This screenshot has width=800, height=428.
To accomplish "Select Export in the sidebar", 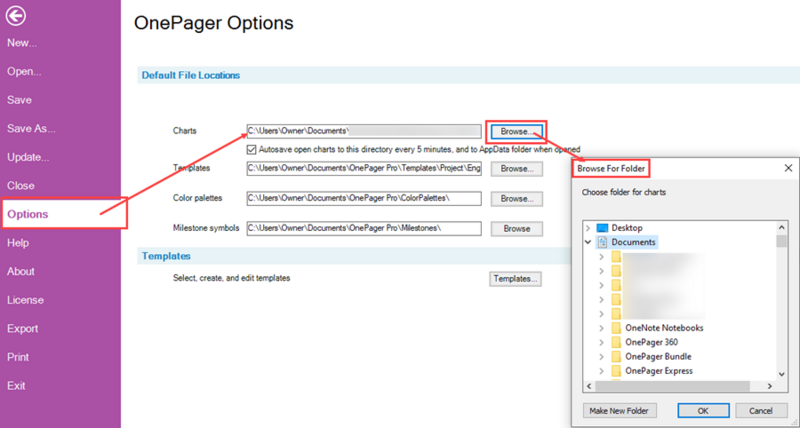I will click(22, 329).
